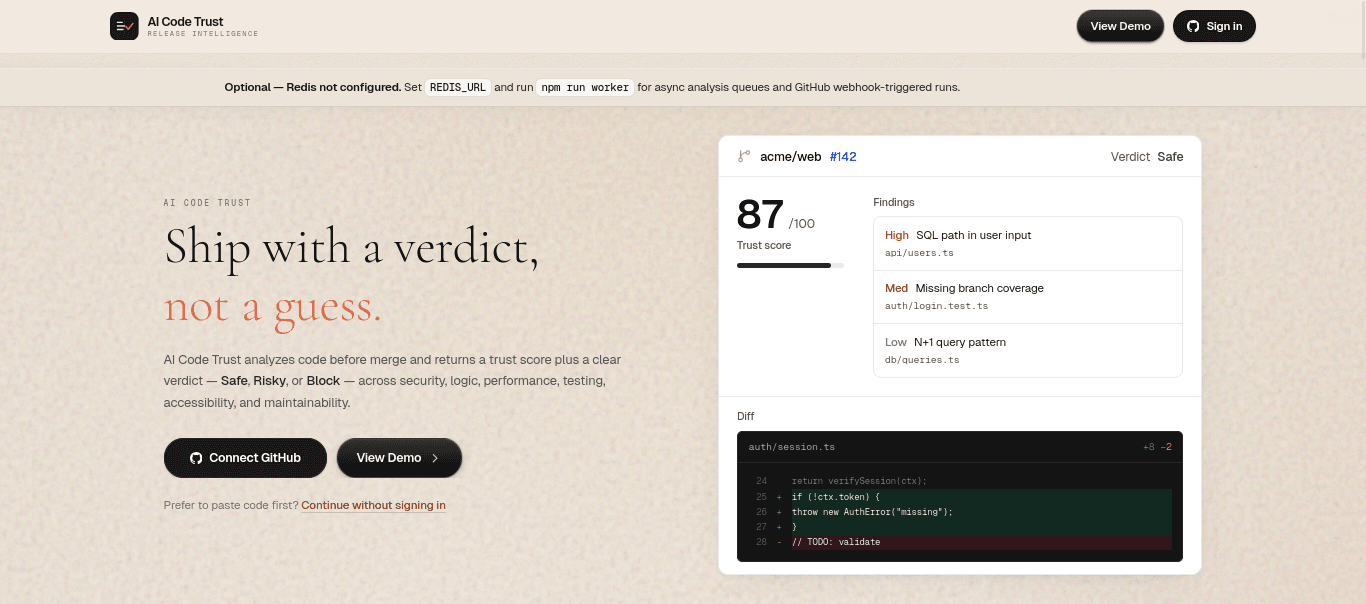1366x604 pixels.
Task: Click the auth/session.ts diff file header
Action: pos(960,446)
